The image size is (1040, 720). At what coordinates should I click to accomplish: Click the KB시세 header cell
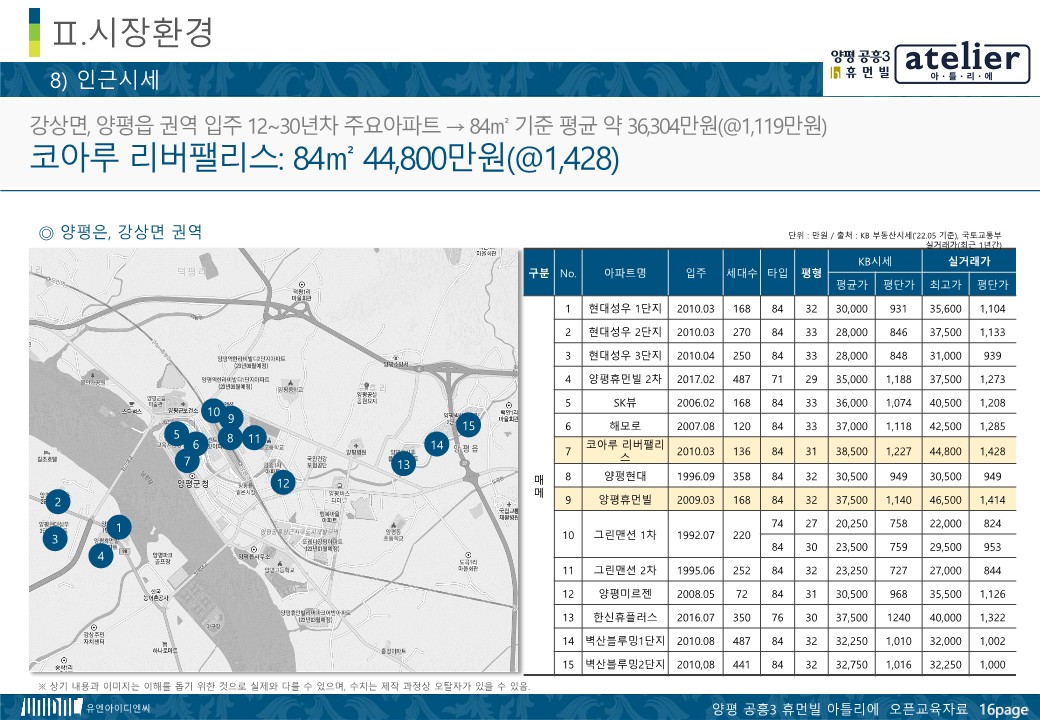[875, 261]
